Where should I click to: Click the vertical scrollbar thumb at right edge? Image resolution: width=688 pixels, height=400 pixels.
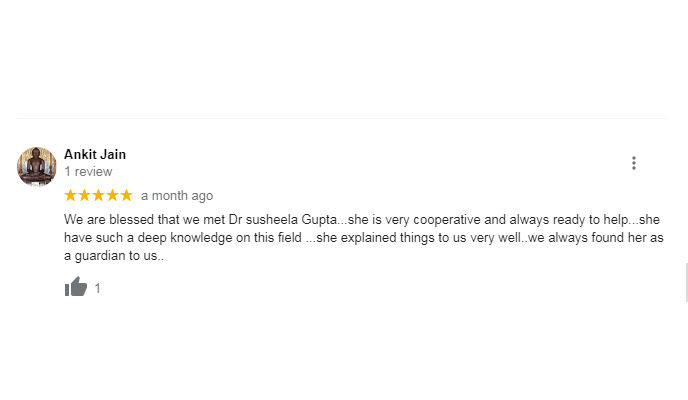coord(686,282)
